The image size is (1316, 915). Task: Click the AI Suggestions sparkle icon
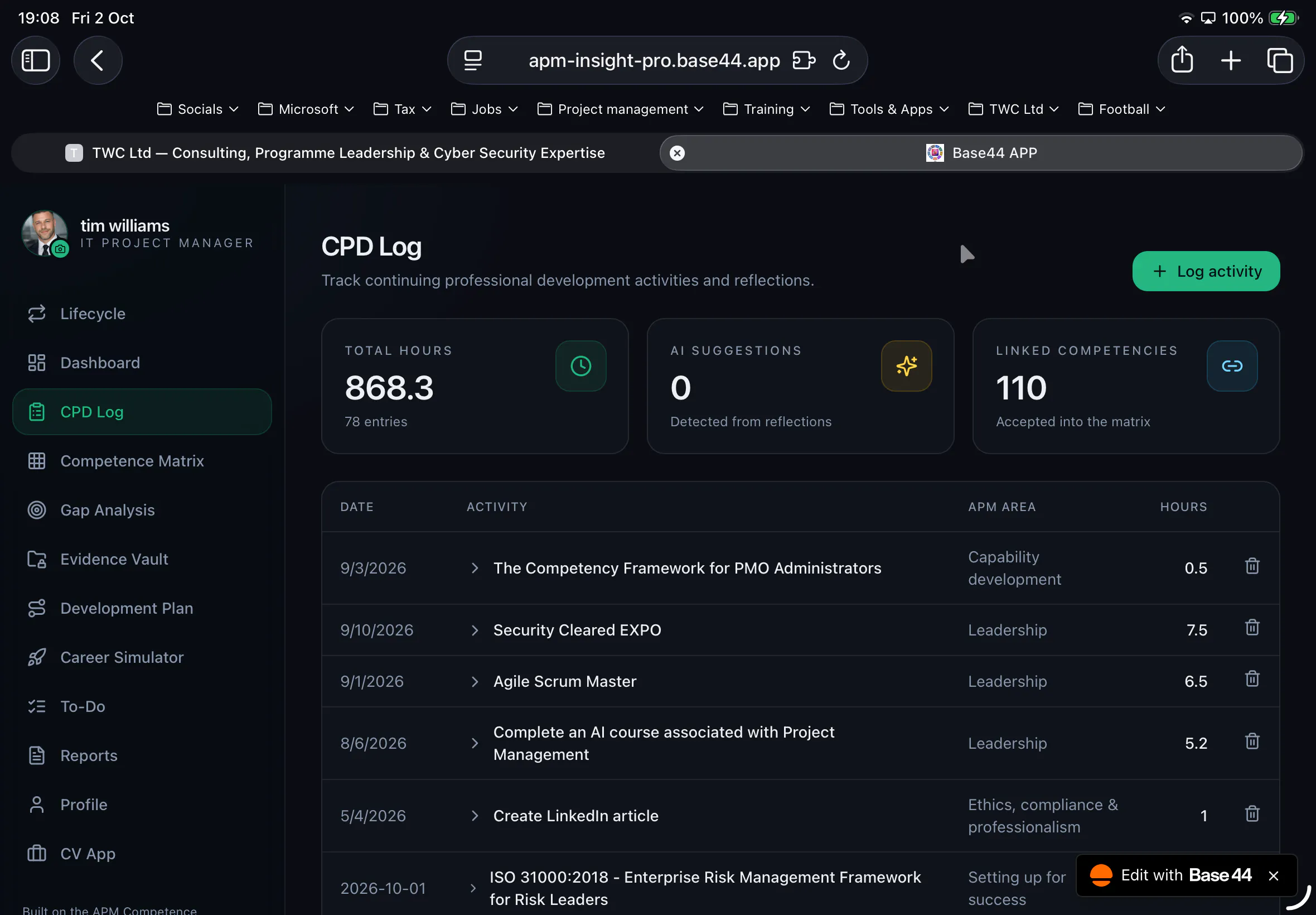click(x=906, y=367)
